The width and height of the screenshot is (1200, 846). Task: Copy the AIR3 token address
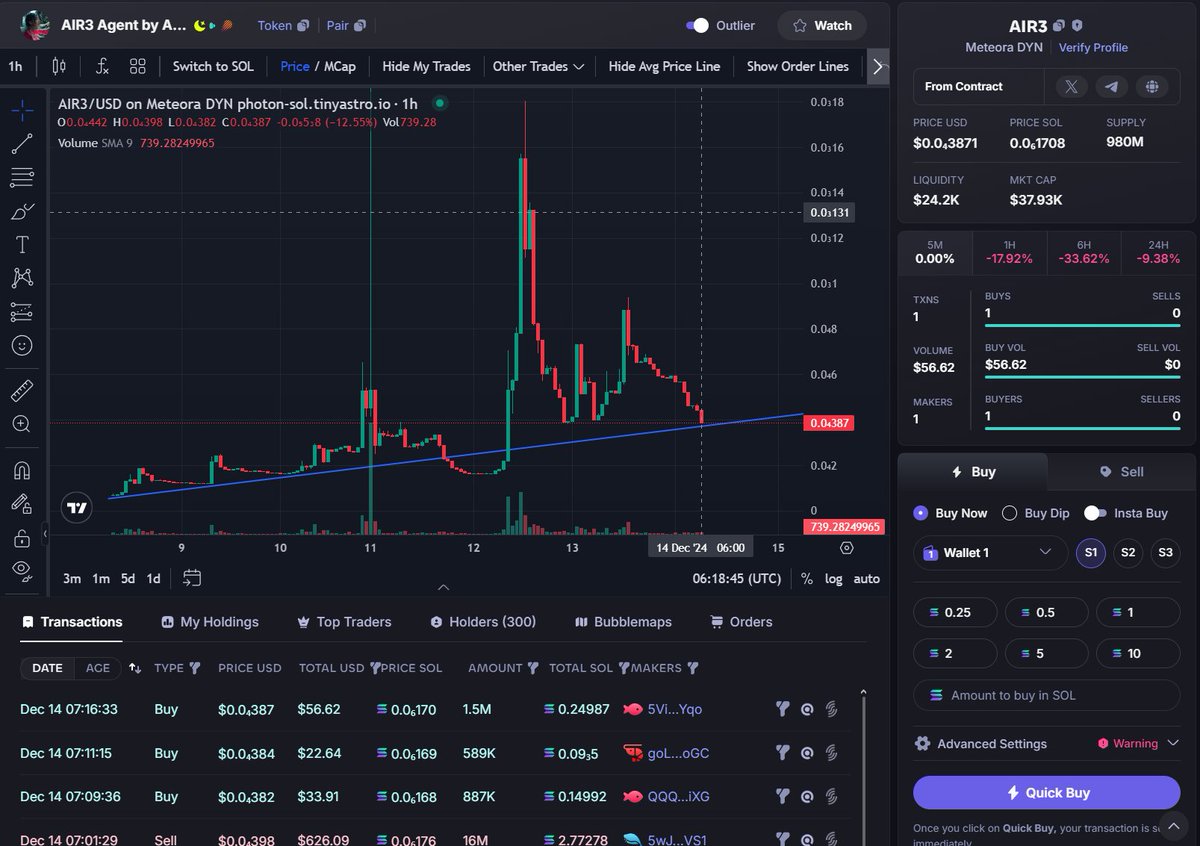click(x=1059, y=26)
